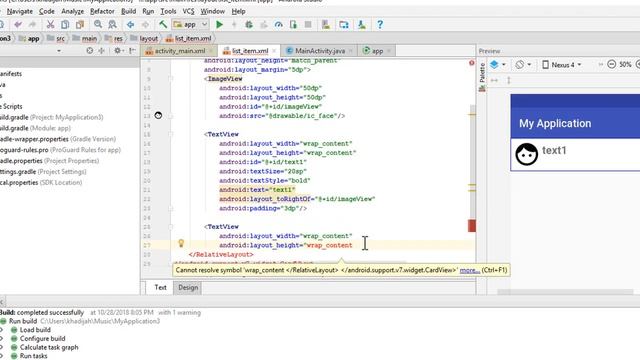The height and width of the screenshot is (360, 640).
Task: Click res breadcrumb folder
Action: click(114, 38)
